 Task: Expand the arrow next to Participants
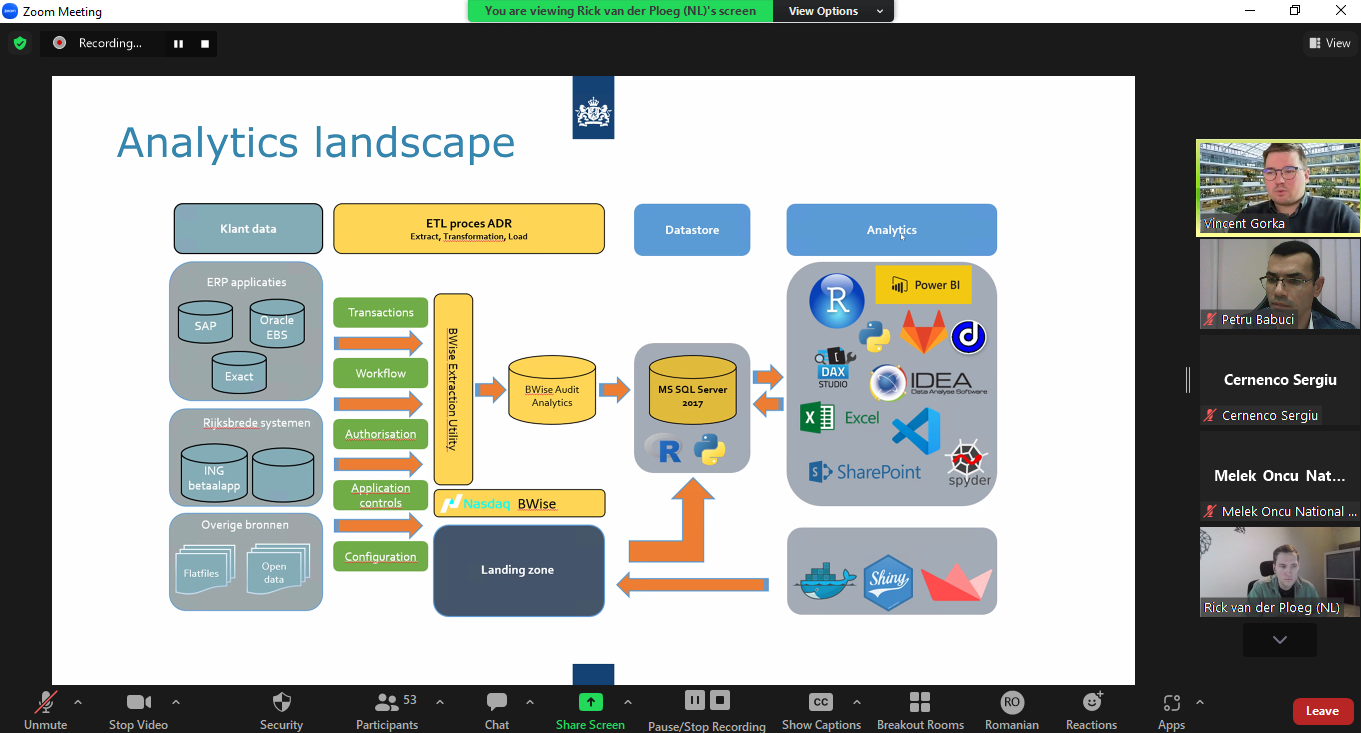[440, 702]
